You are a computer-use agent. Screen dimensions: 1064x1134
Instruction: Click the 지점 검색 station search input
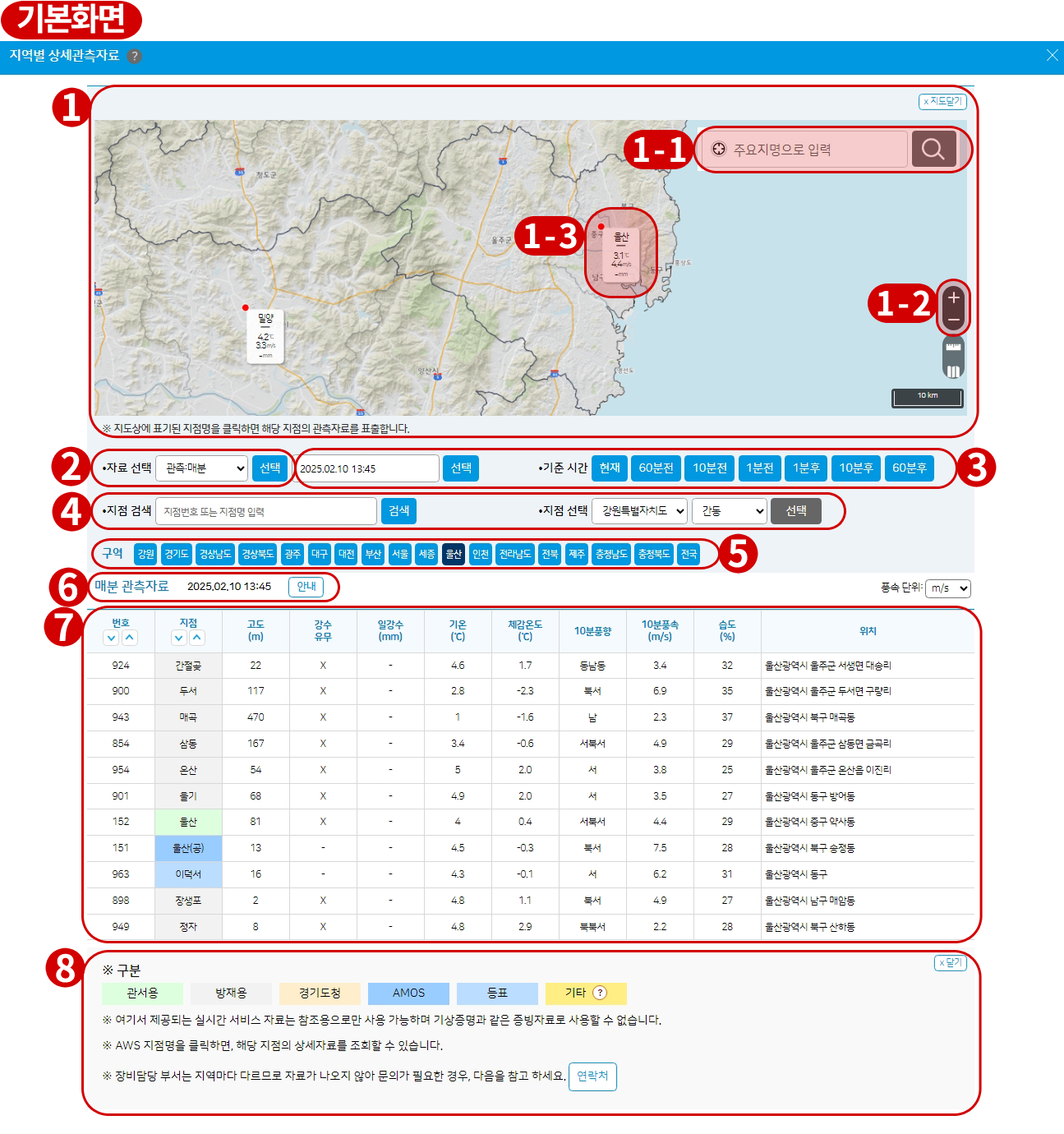click(266, 511)
